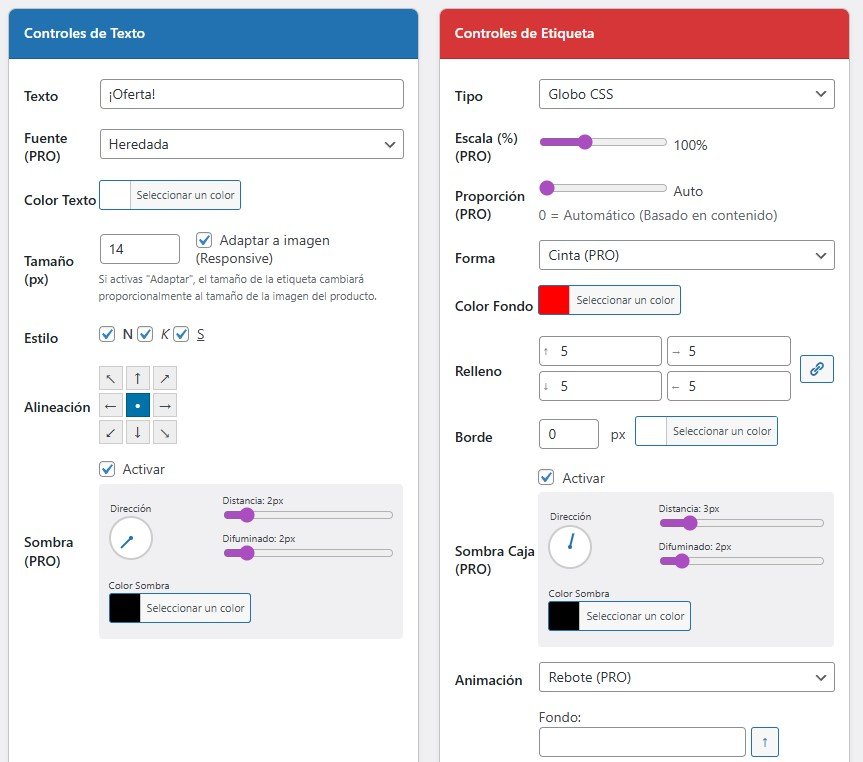Open the Fuente Heredada dropdown
This screenshot has height=762, width=863.
click(x=252, y=144)
